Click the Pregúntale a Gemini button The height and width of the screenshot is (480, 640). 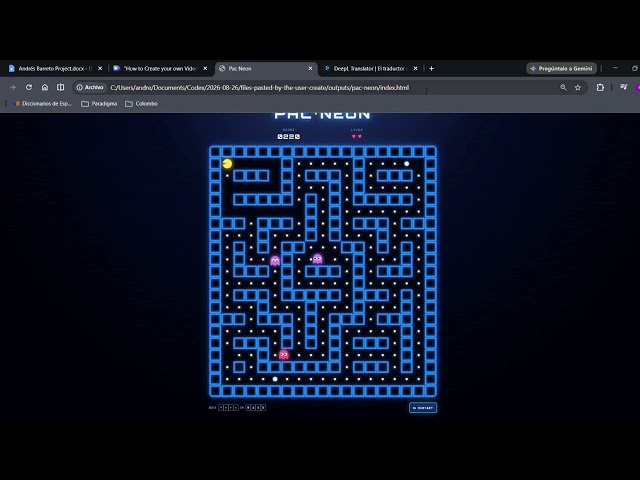(x=562, y=69)
